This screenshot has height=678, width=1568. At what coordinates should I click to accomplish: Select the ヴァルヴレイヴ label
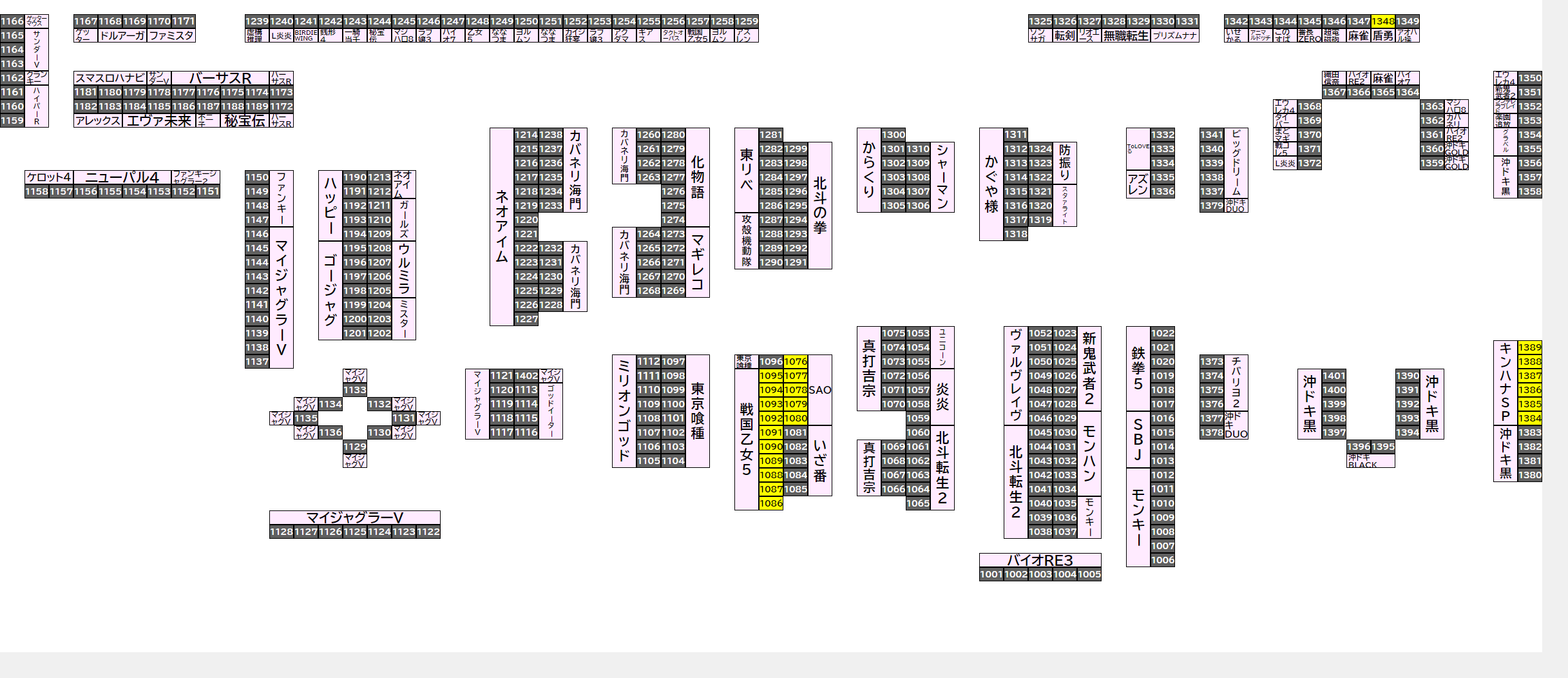1016,376
